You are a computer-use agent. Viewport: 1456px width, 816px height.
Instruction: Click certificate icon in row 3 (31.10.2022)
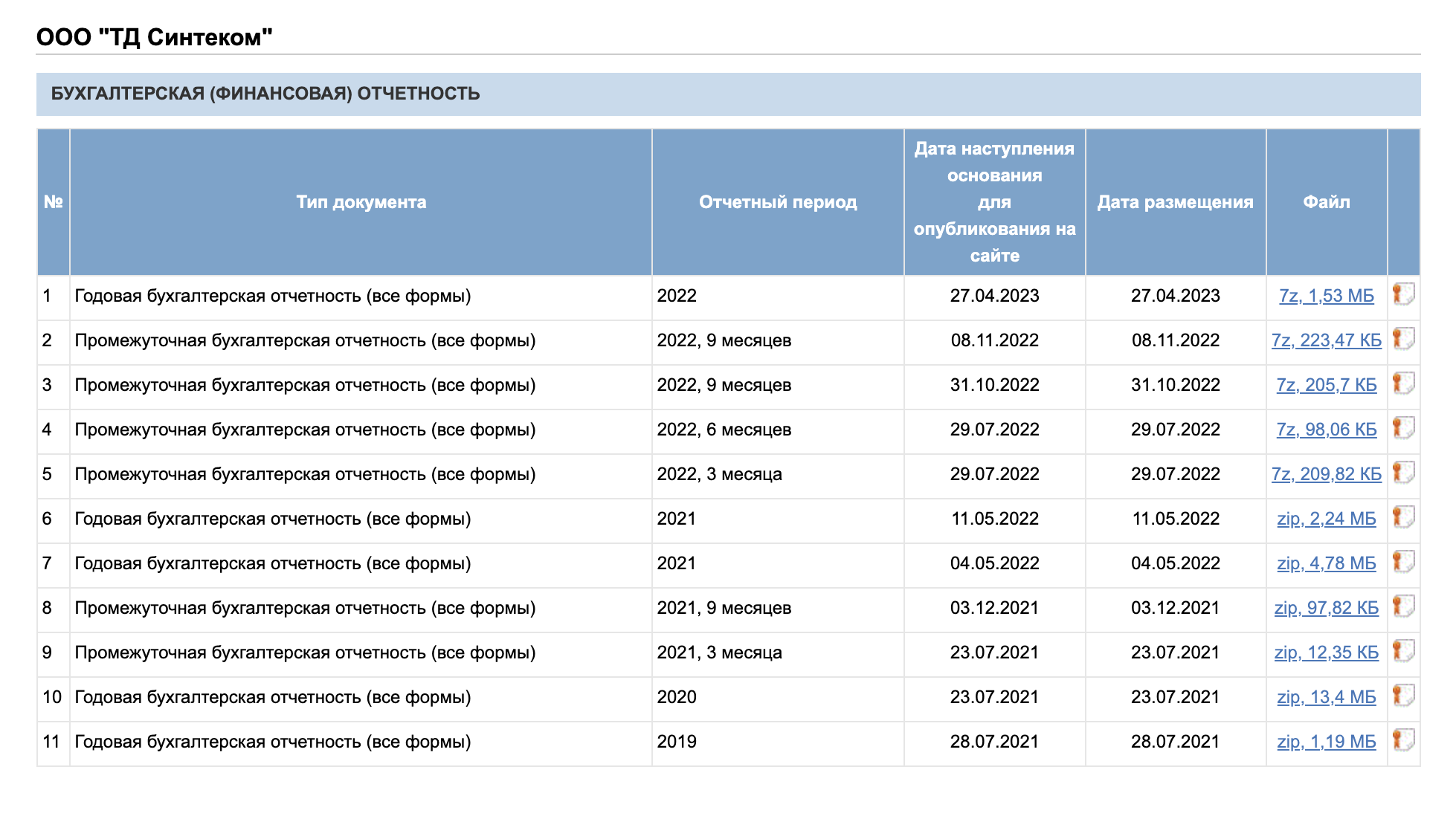[1403, 383]
